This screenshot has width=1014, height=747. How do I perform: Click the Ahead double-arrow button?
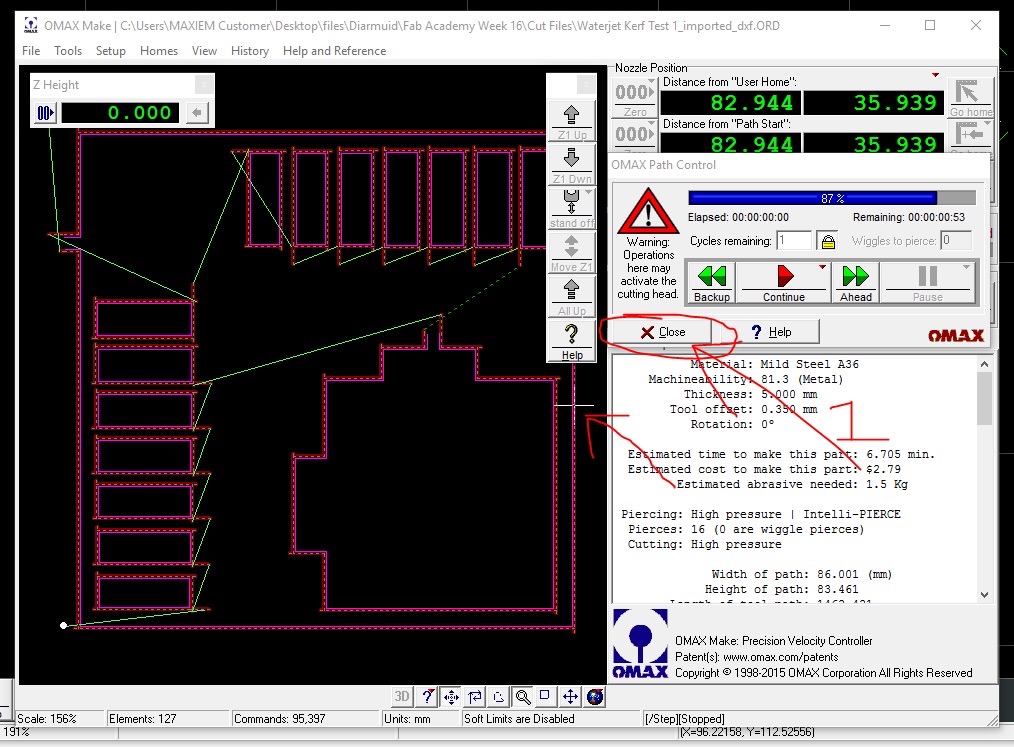(x=855, y=283)
